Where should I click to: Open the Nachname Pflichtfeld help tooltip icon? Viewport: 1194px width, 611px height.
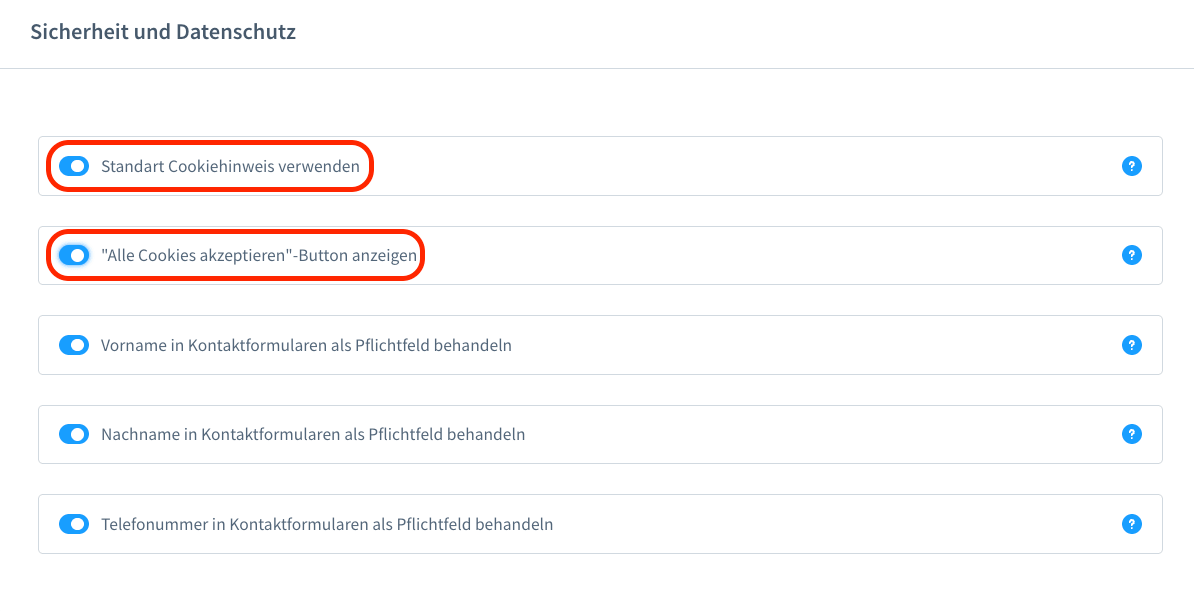pyautogui.click(x=1131, y=434)
